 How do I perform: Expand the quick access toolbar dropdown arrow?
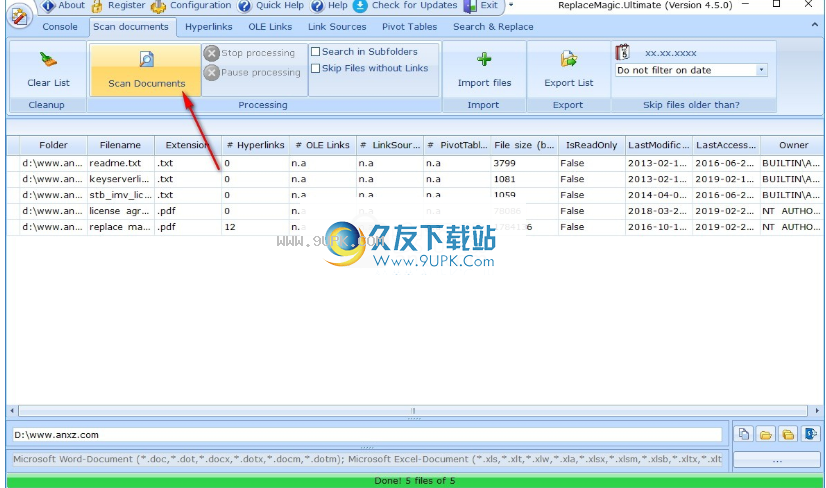[x=510, y=5]
